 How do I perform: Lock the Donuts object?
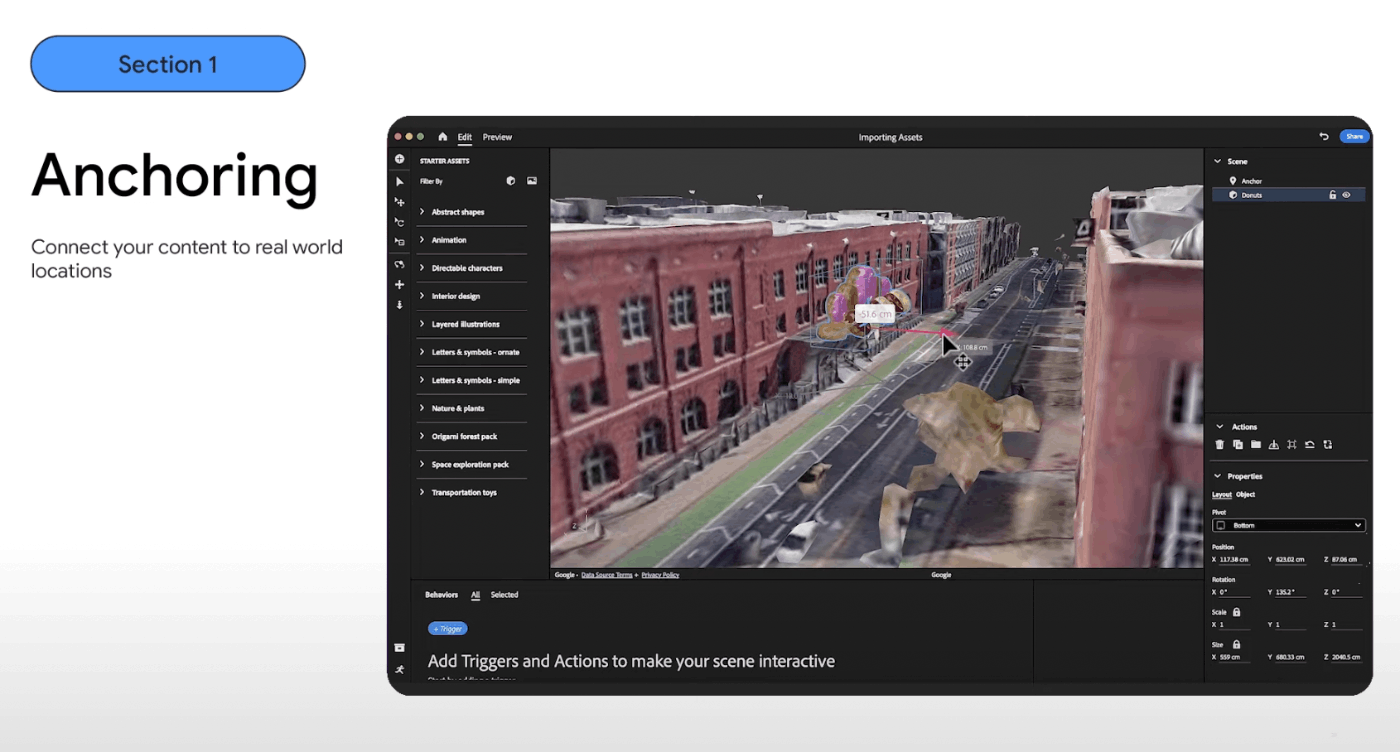point(1333,195)
